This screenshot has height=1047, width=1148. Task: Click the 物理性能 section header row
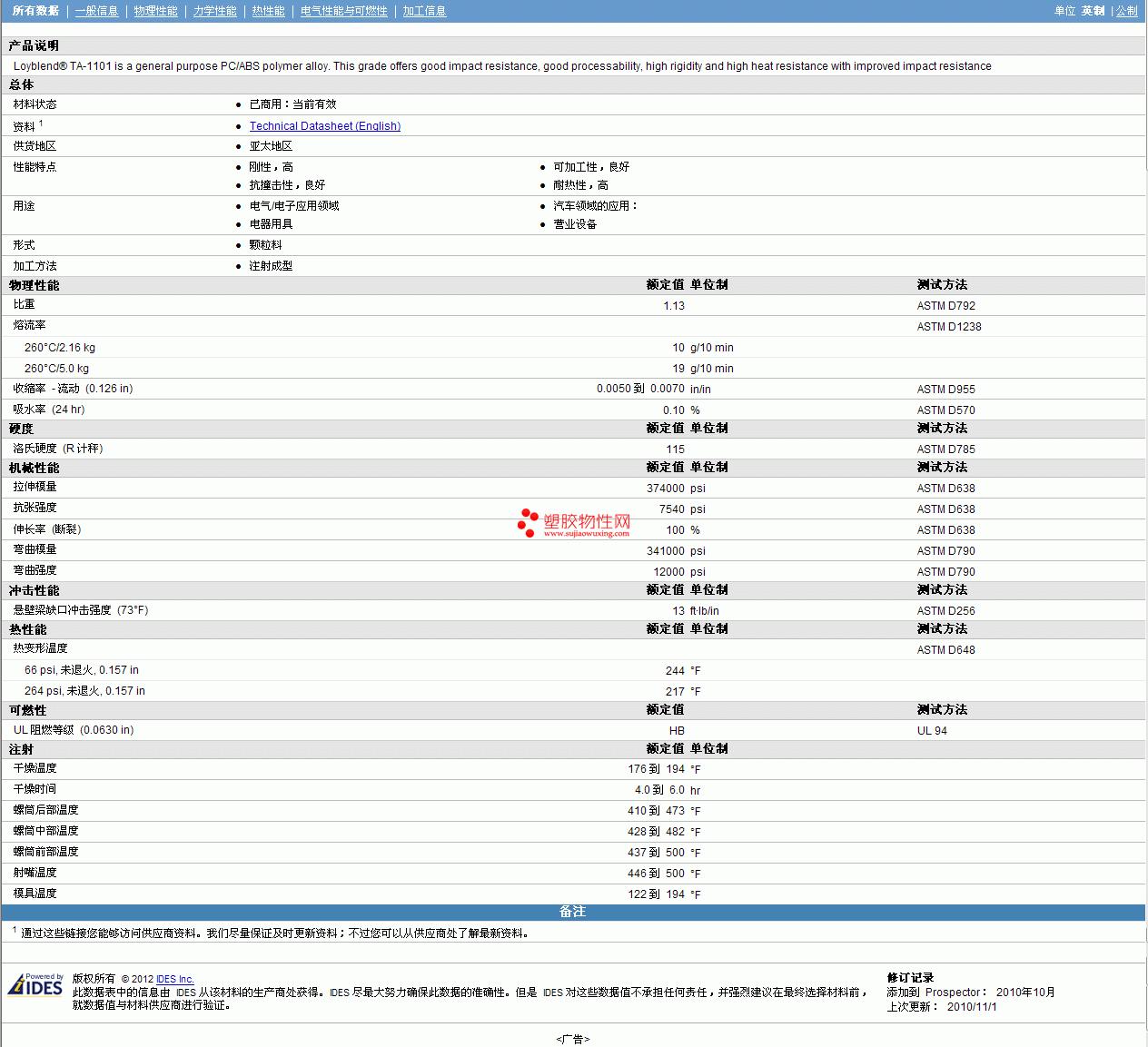35,285
